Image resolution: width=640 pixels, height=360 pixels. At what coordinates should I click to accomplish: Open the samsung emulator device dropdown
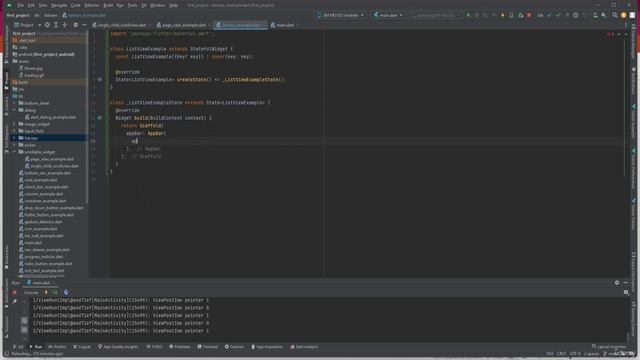(435, 15)
